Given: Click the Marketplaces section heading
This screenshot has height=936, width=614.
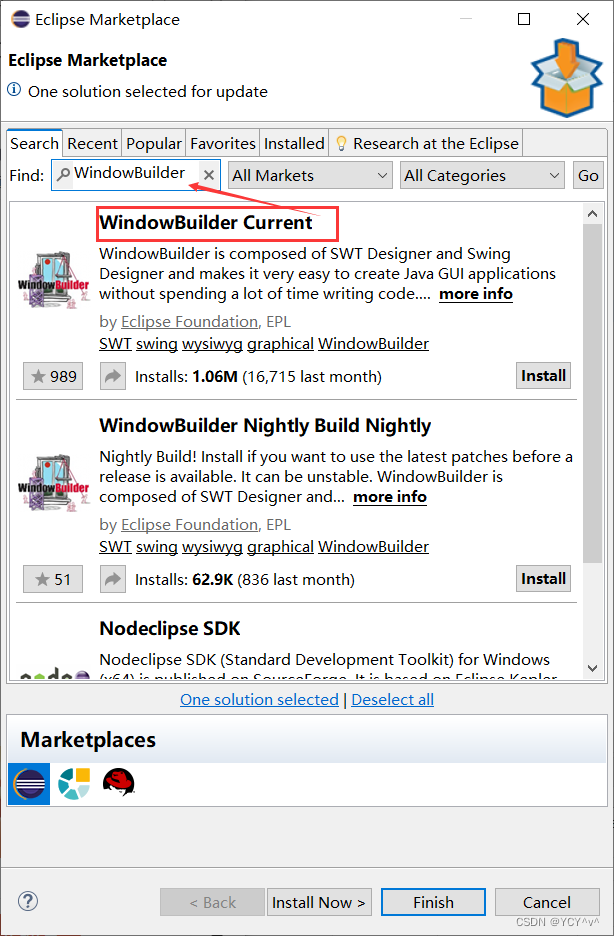Looking at the screenshot, I should [x=88, y=740].
